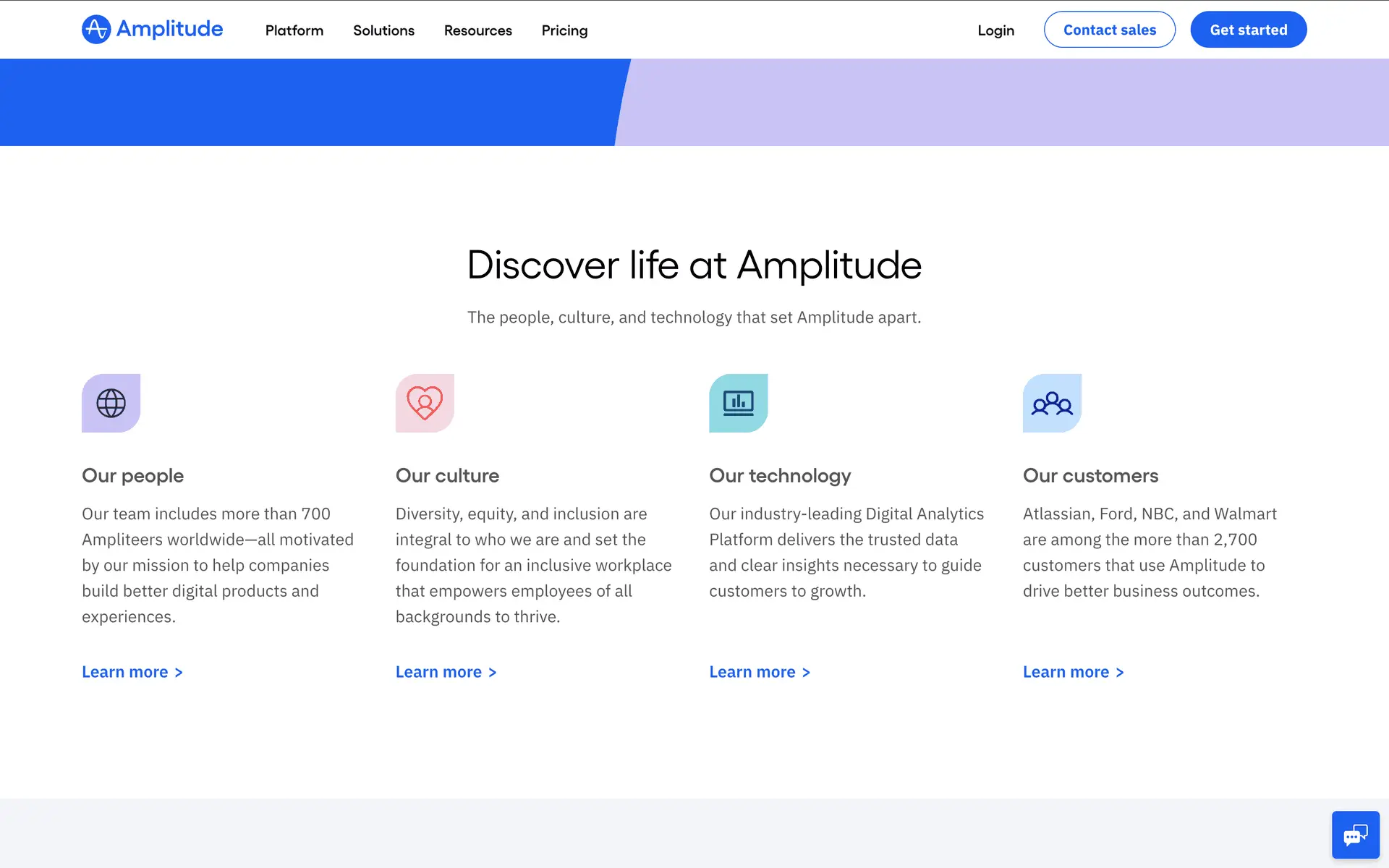Click the heart icon above Our culture
Viewport: 1389px width, 868px height.
tap(425, 403)
